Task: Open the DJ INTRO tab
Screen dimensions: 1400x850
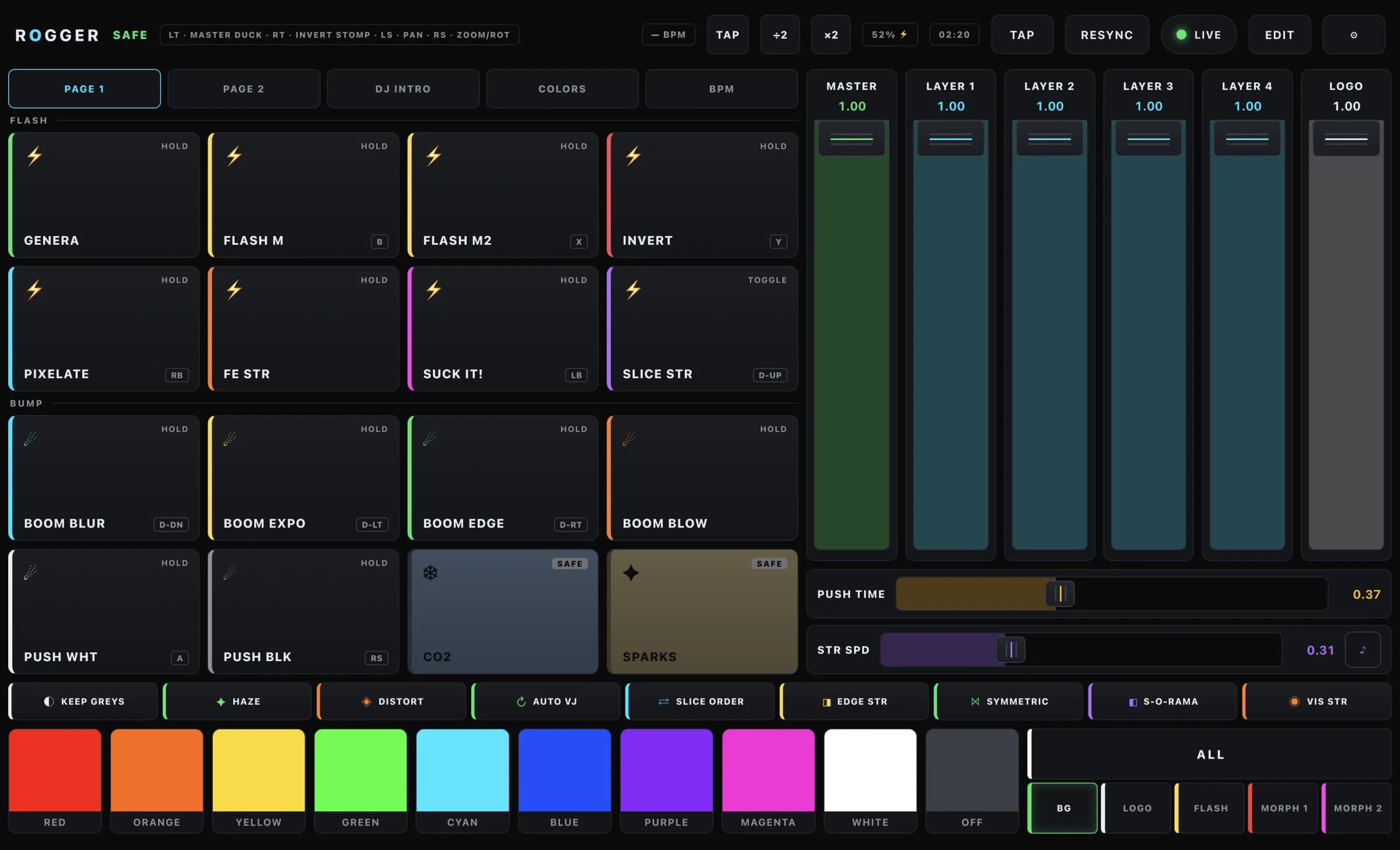Action: point(403,89)
